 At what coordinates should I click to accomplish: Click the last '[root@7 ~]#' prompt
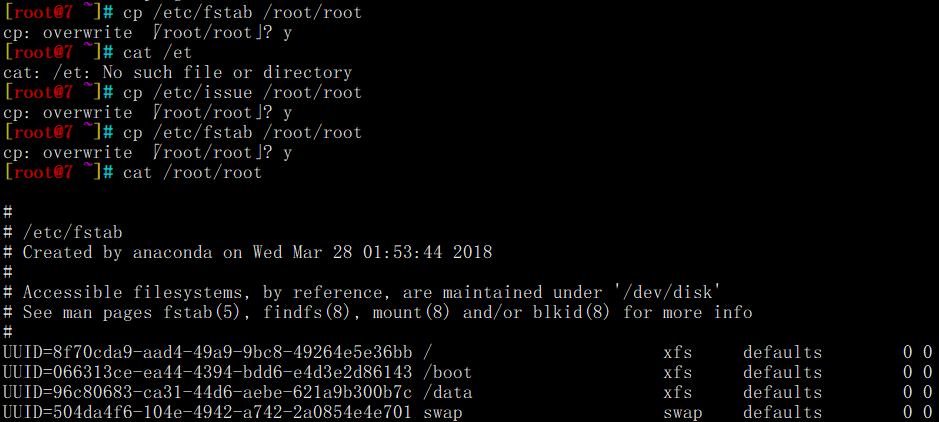point(59,172)
